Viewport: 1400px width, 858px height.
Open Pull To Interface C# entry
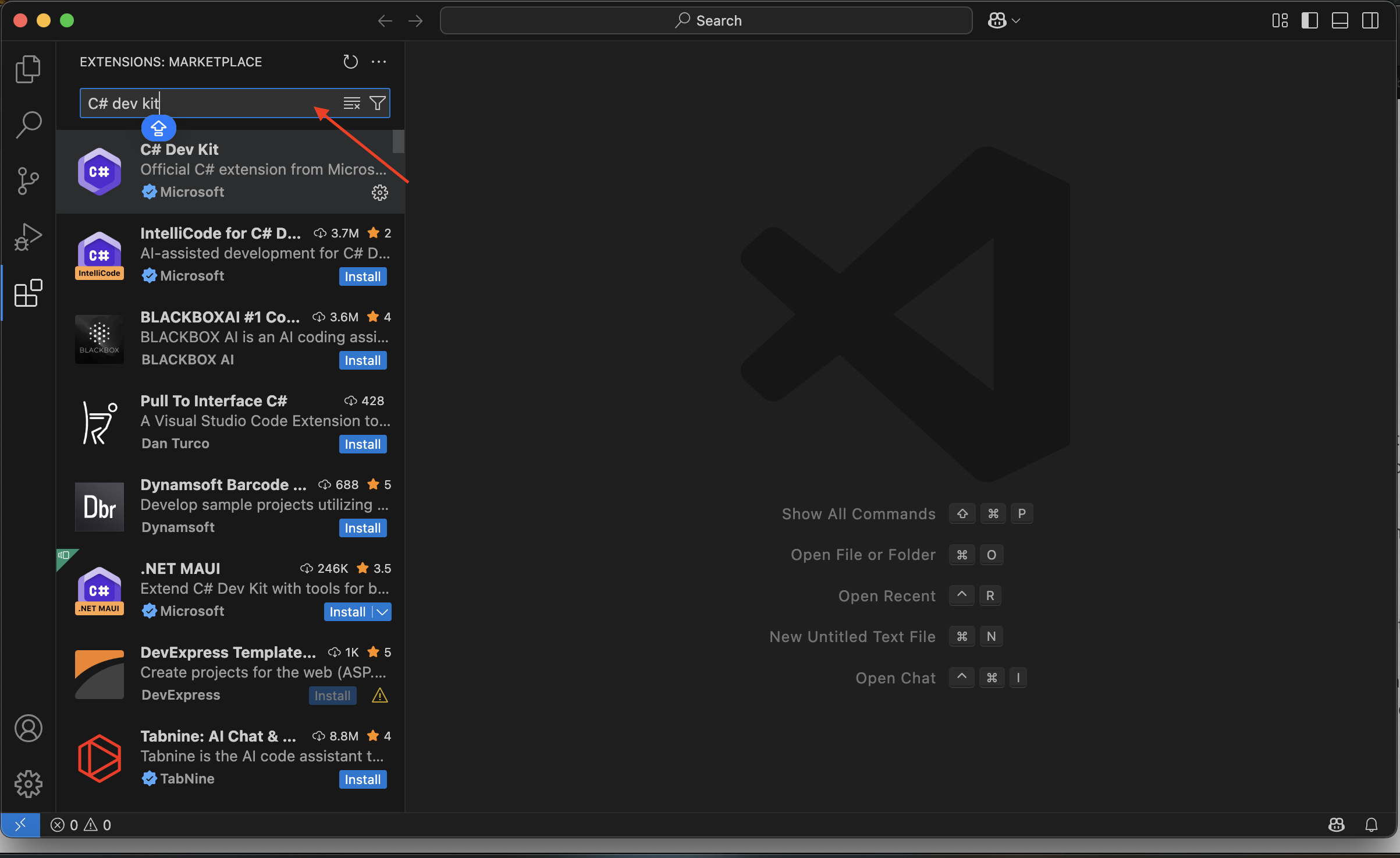pyautogui.click(x=230, y=423)
